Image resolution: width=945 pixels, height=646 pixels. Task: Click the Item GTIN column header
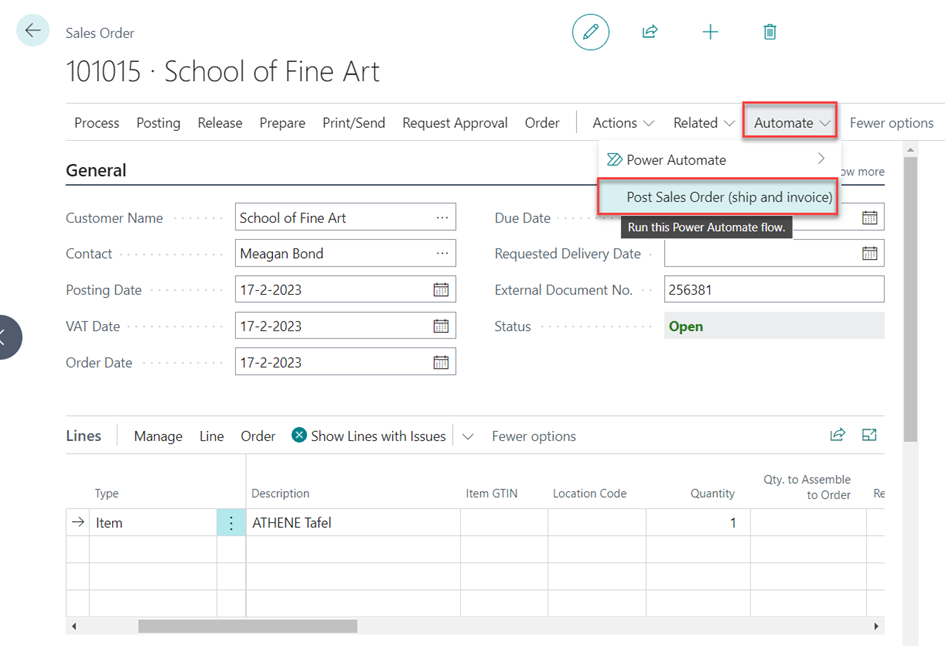click(x=491, y=494)
